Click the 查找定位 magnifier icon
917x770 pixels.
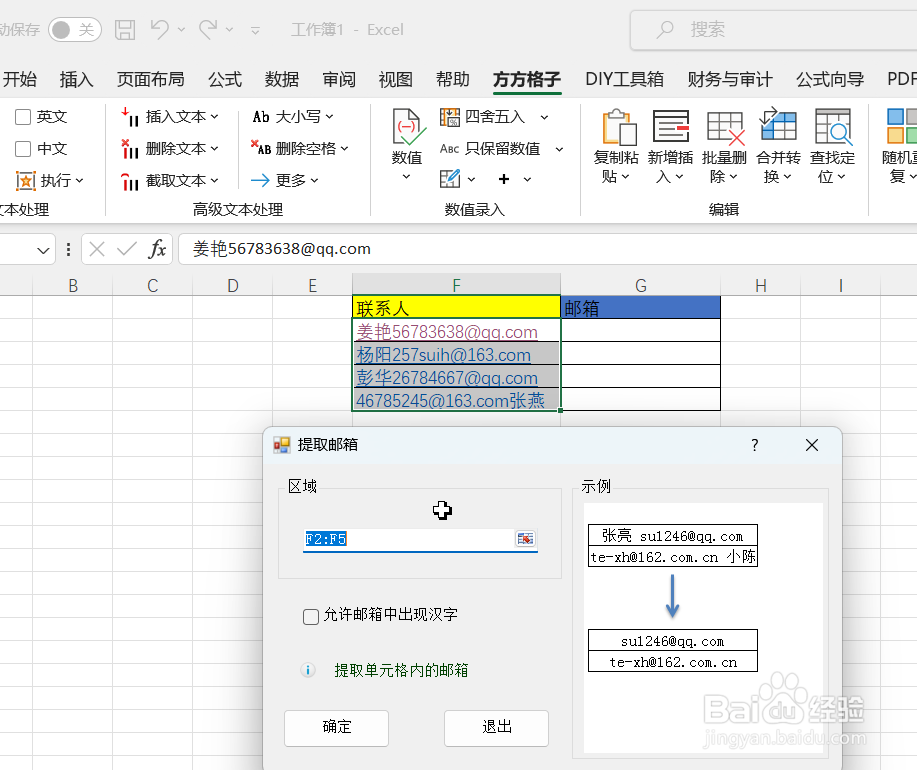point(833,126)
